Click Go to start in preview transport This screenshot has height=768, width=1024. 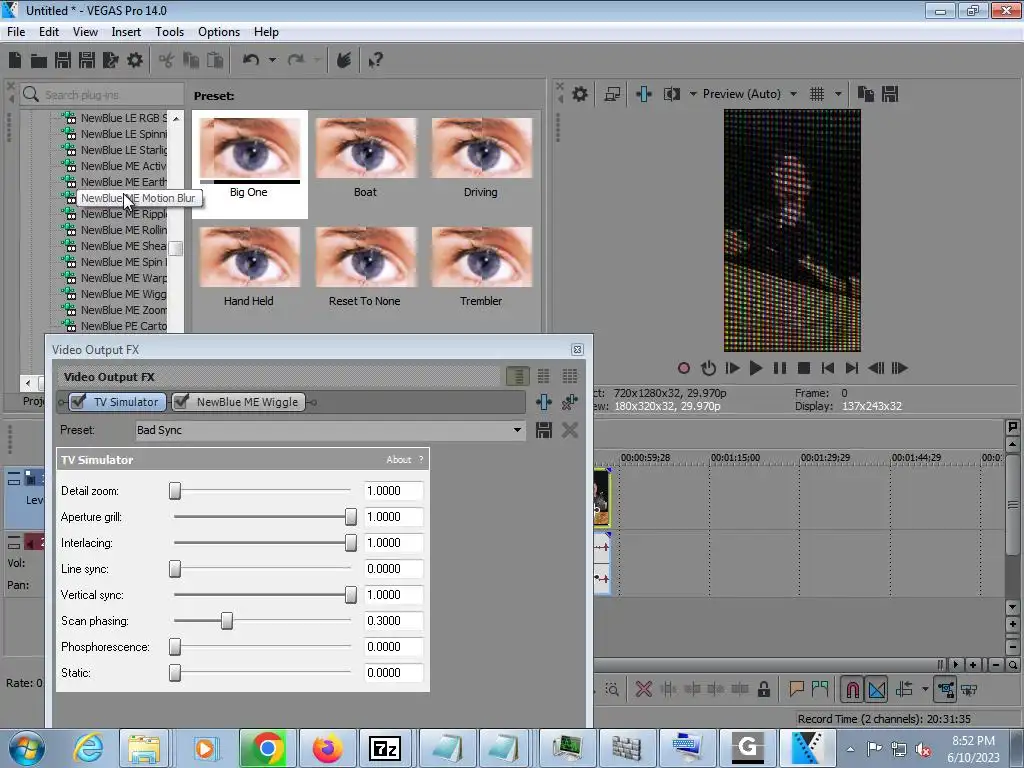[x=827, y=368]
